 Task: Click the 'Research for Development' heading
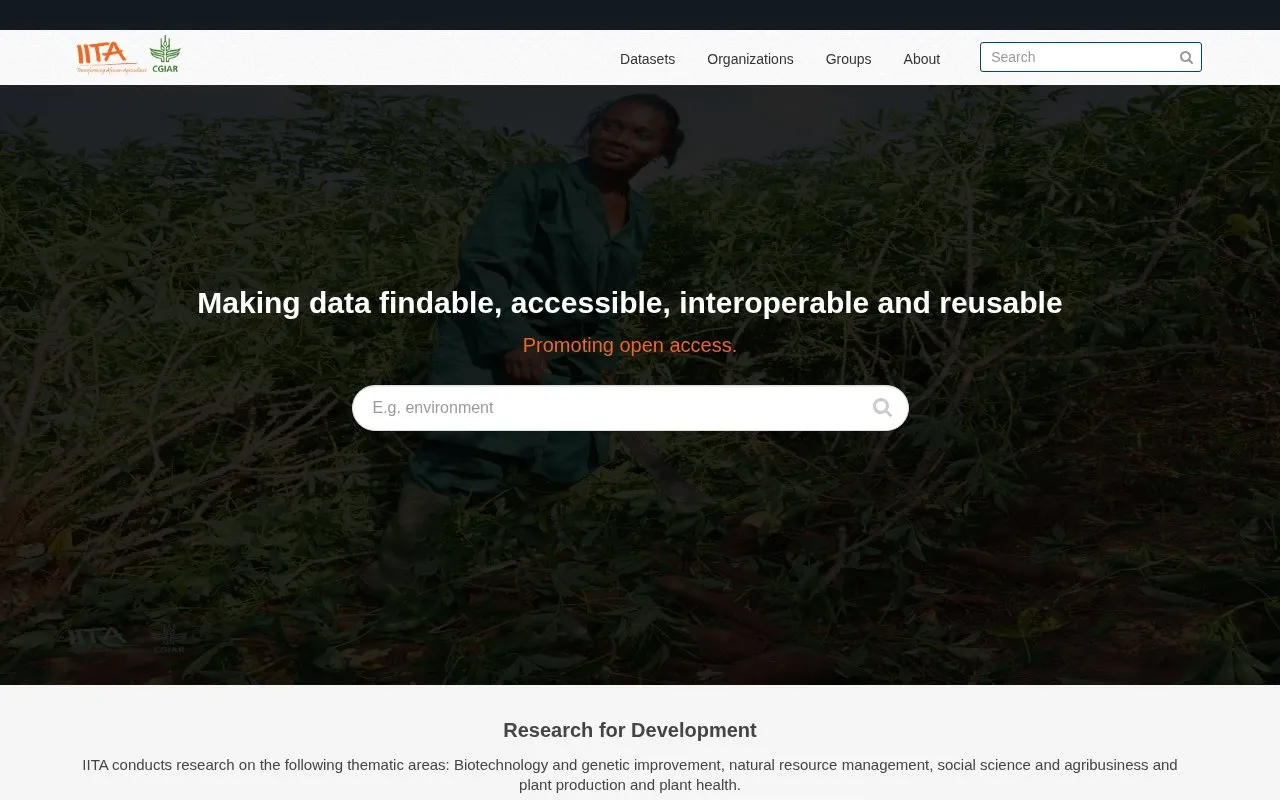(630, 730)
